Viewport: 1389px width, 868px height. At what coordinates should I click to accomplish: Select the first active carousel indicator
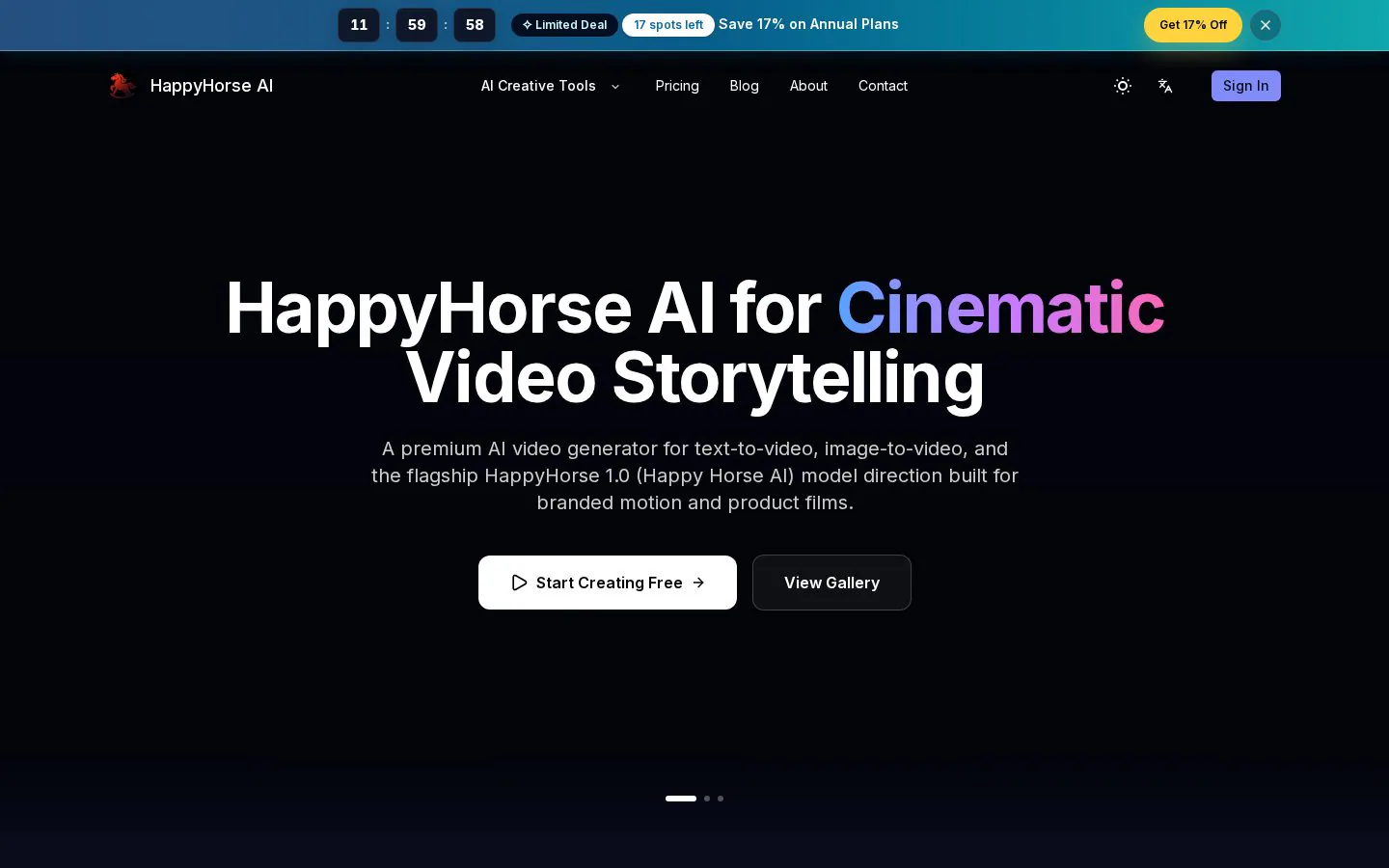(x=681, y=799)
